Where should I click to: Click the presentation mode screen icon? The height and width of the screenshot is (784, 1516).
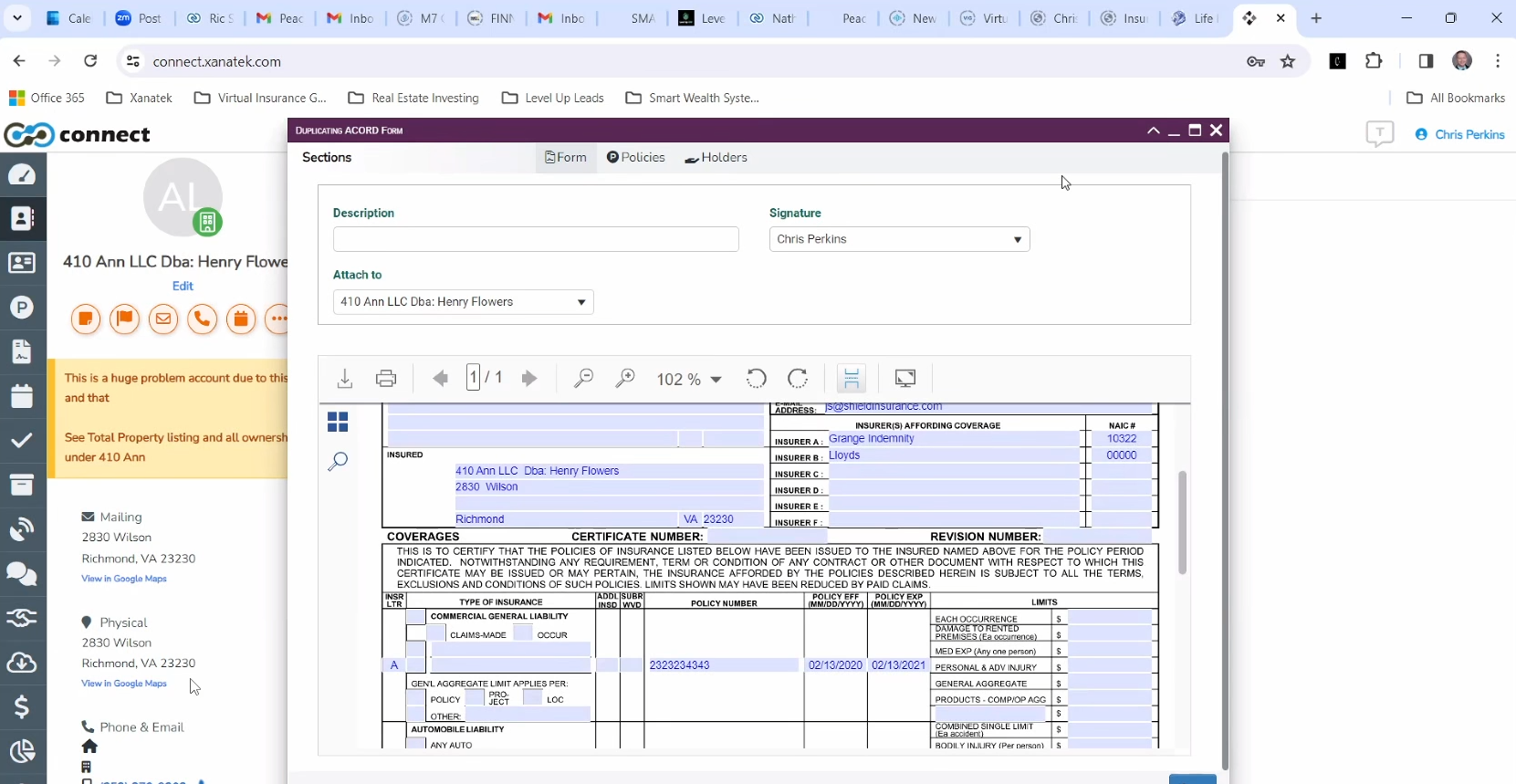pos(905,378)
